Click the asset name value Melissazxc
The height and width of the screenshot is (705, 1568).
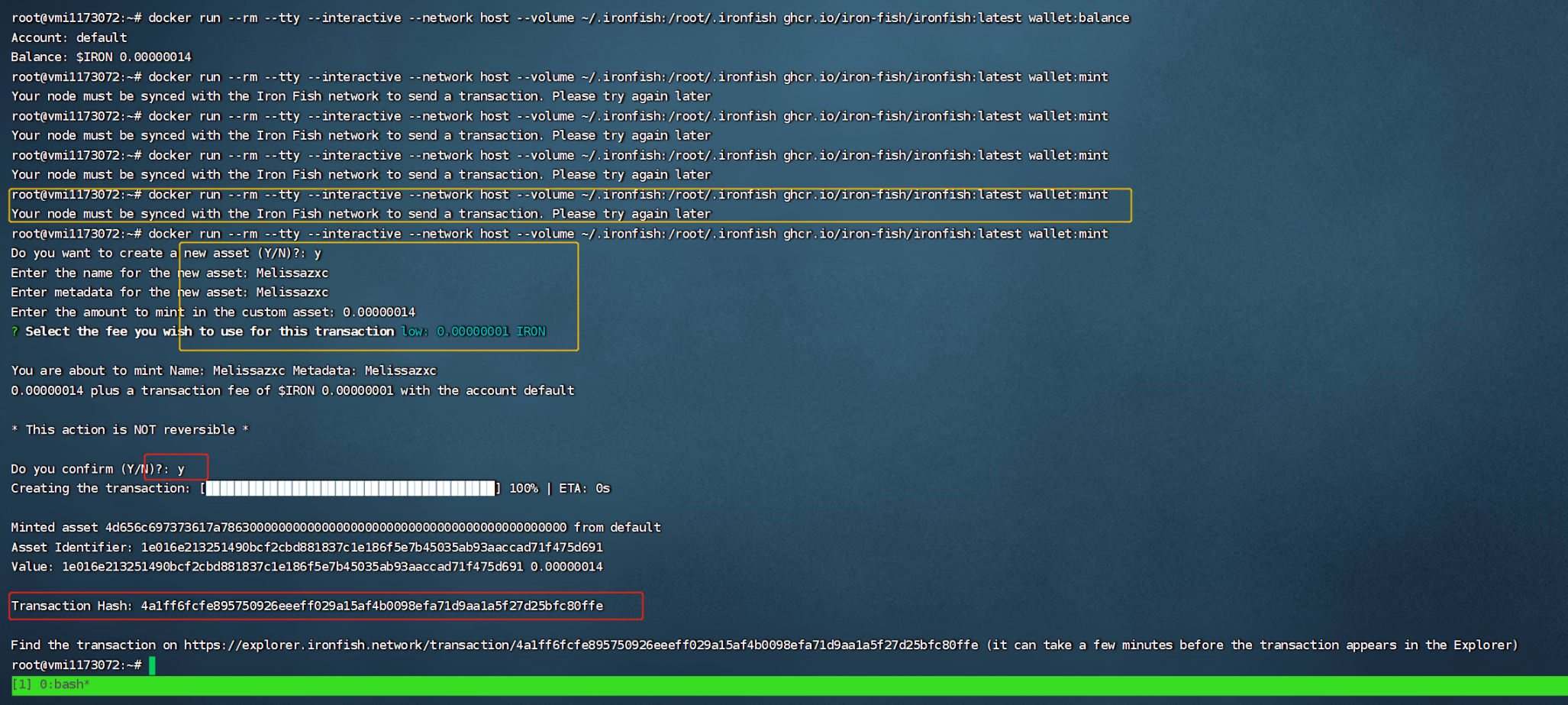[292, 273]
